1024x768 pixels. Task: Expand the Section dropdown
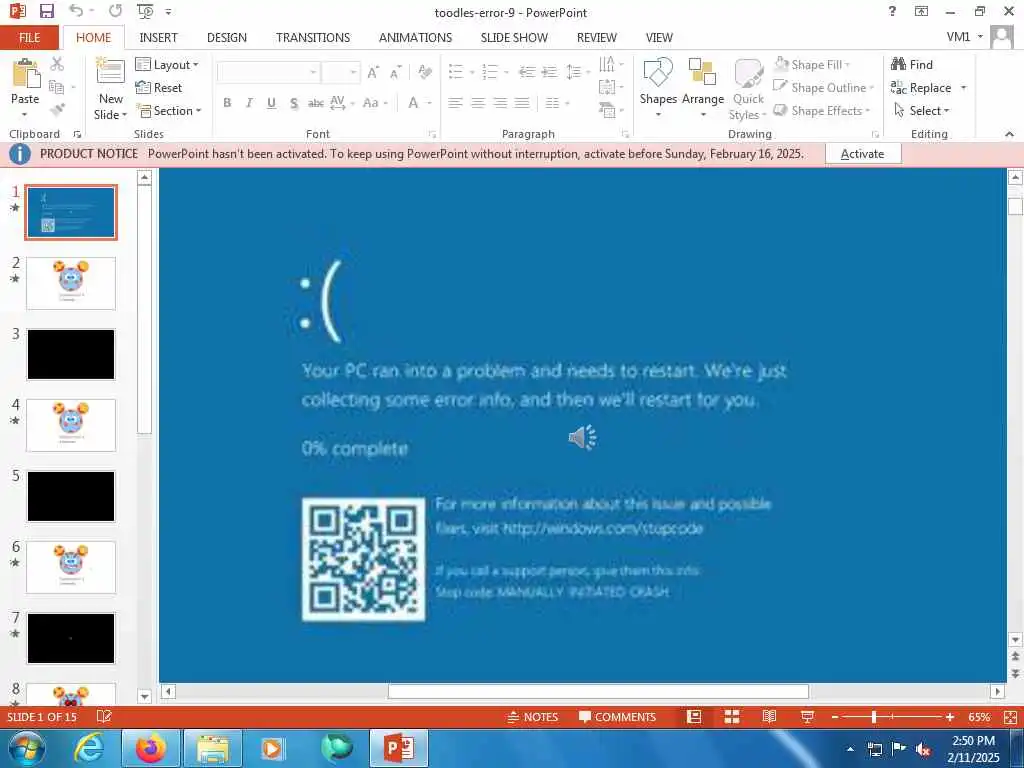tap(169, 110)
